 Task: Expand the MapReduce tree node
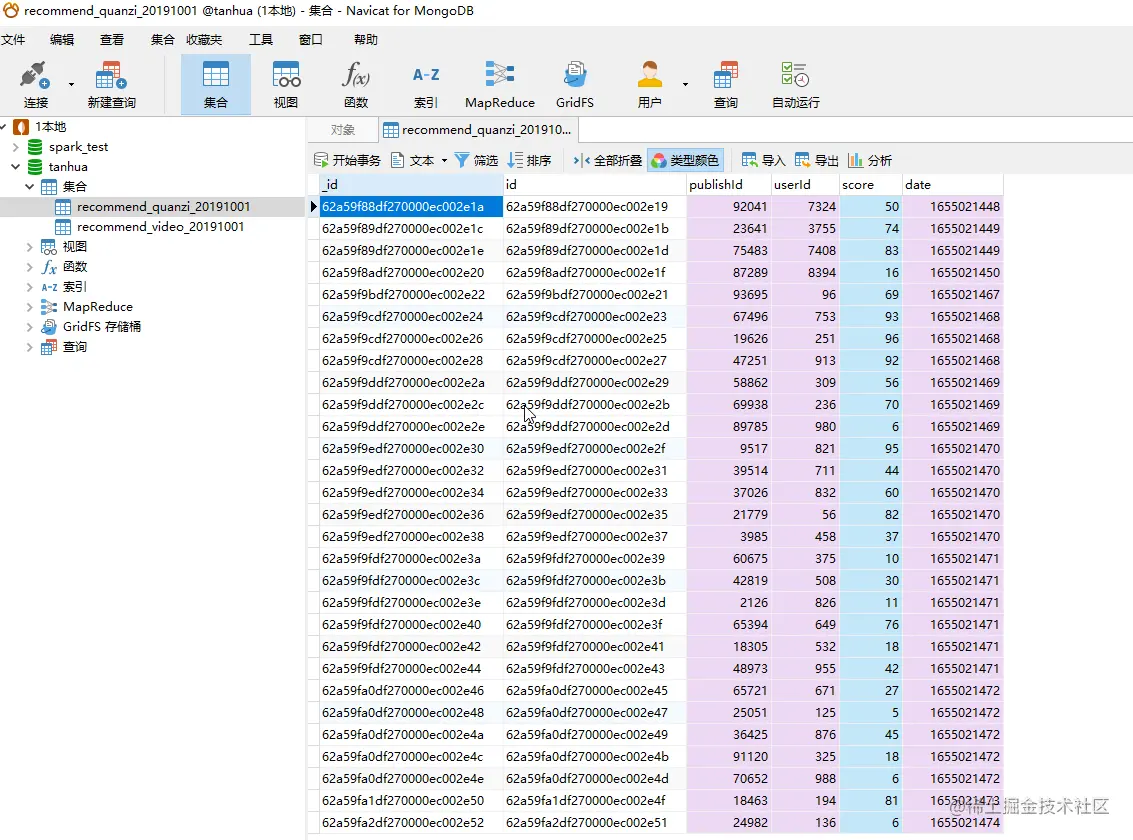[x=30, y=307]
